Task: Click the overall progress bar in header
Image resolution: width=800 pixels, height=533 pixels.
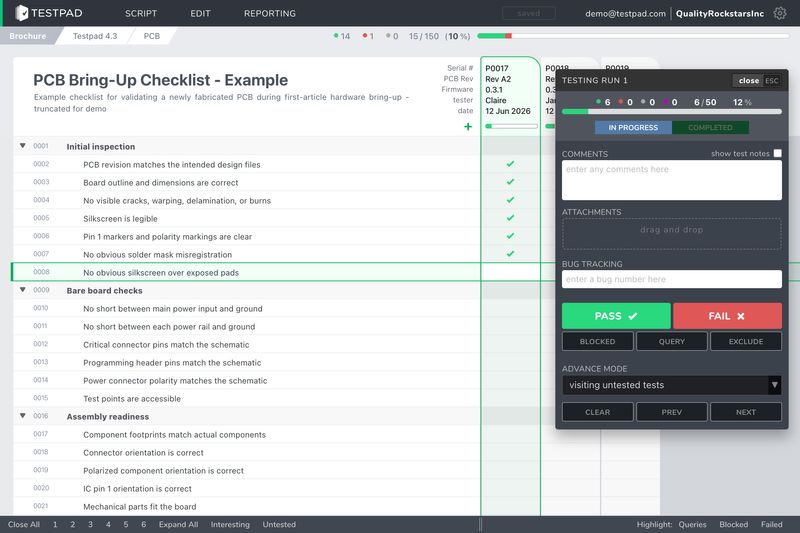Action: (633, 36)
